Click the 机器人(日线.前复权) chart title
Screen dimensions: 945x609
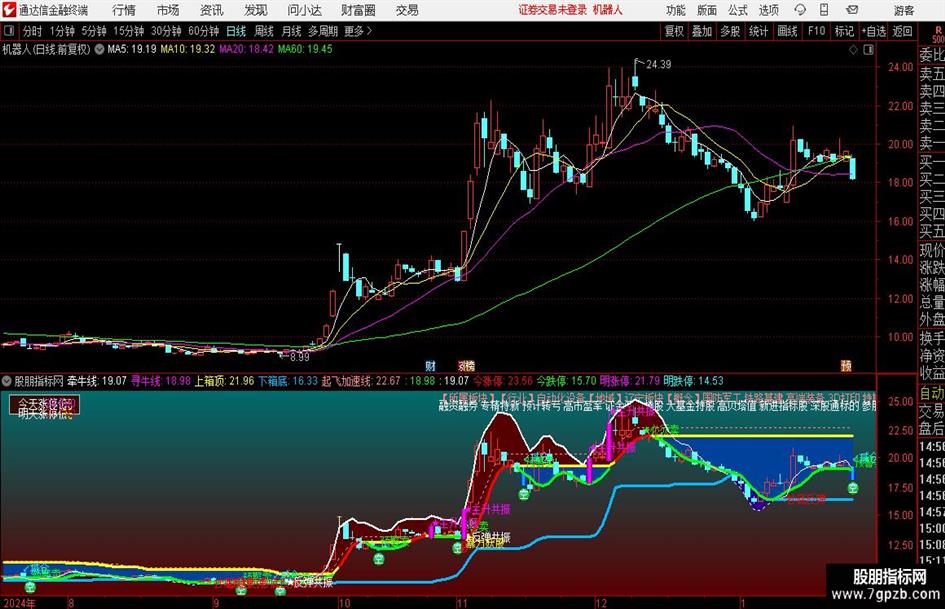tap(46, 49)
